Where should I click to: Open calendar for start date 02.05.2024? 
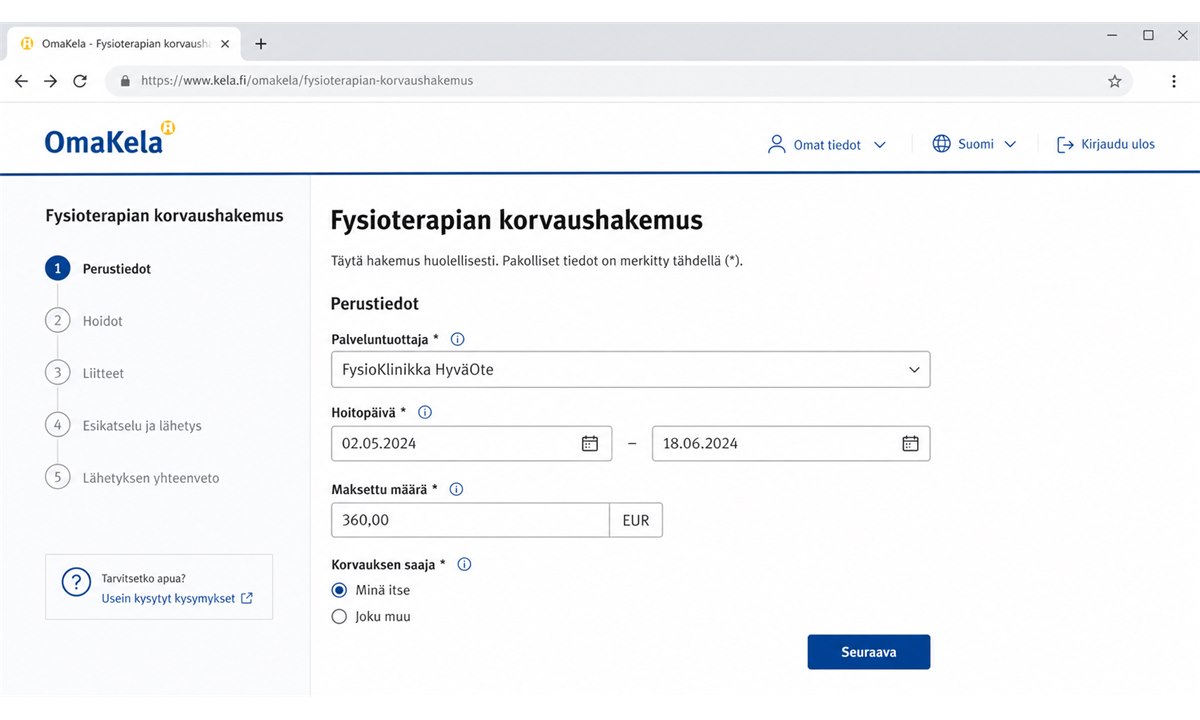click(x=590, y=444)
